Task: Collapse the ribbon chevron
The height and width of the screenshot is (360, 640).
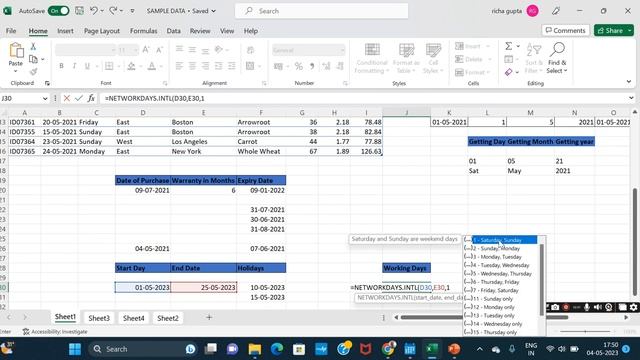Action: 629,82
